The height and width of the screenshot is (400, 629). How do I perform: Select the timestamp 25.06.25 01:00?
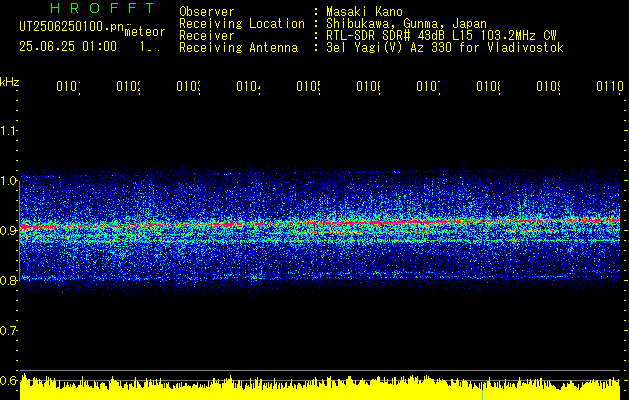click(68, 46)
